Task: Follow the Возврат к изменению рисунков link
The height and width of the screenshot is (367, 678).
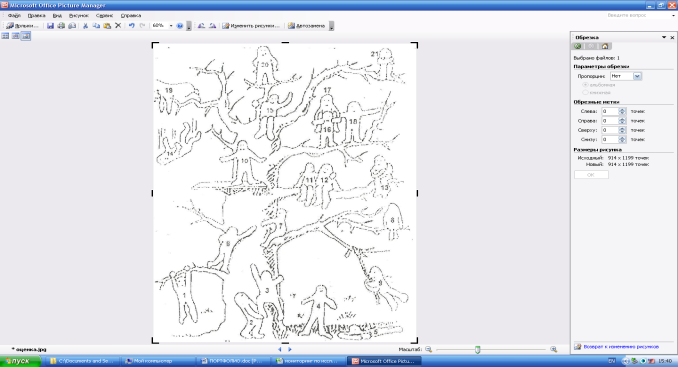Action: [621, 347]
